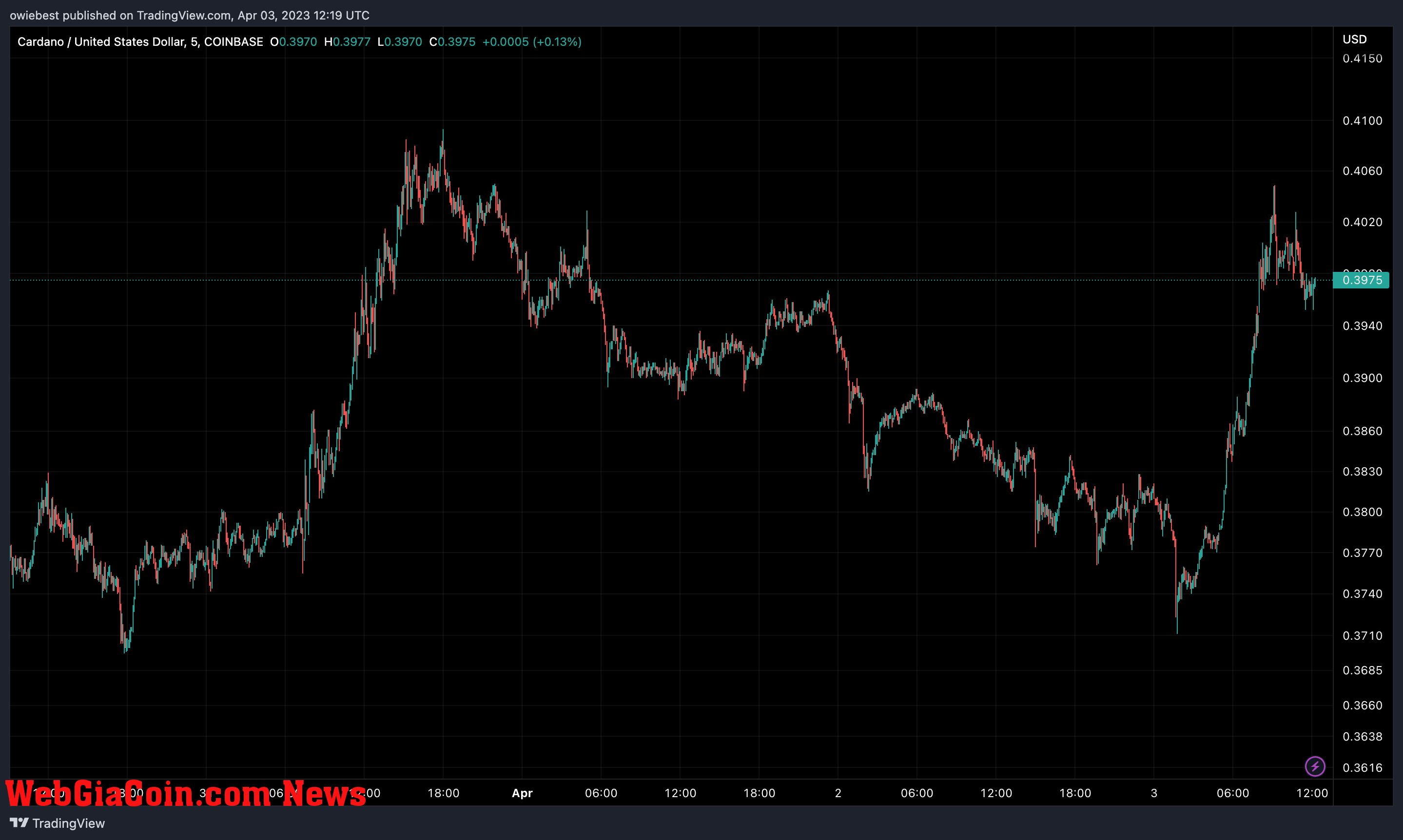Click the 0.3860 price axis label

1362,431
